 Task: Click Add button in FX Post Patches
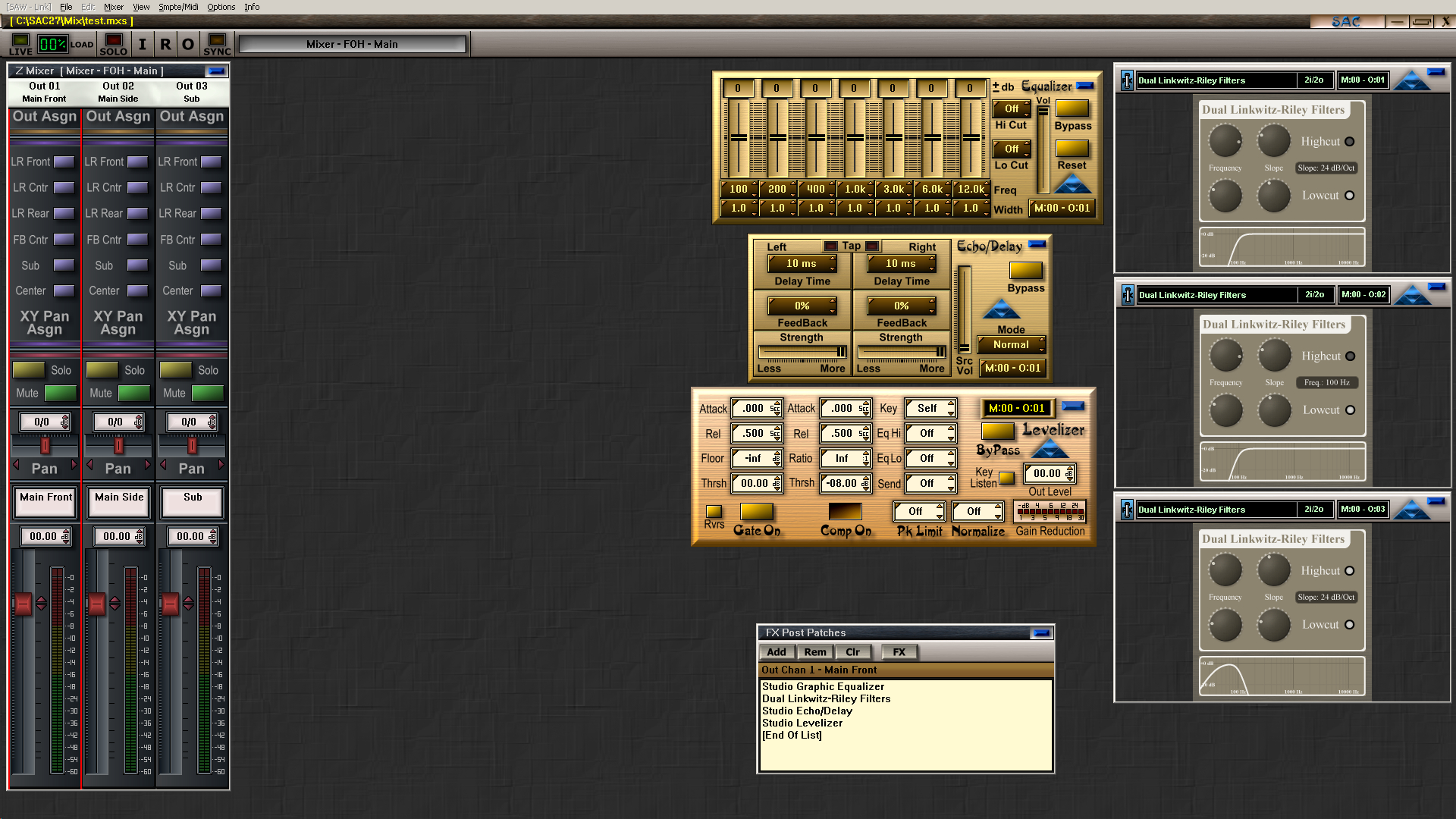[x=776, y=652]
